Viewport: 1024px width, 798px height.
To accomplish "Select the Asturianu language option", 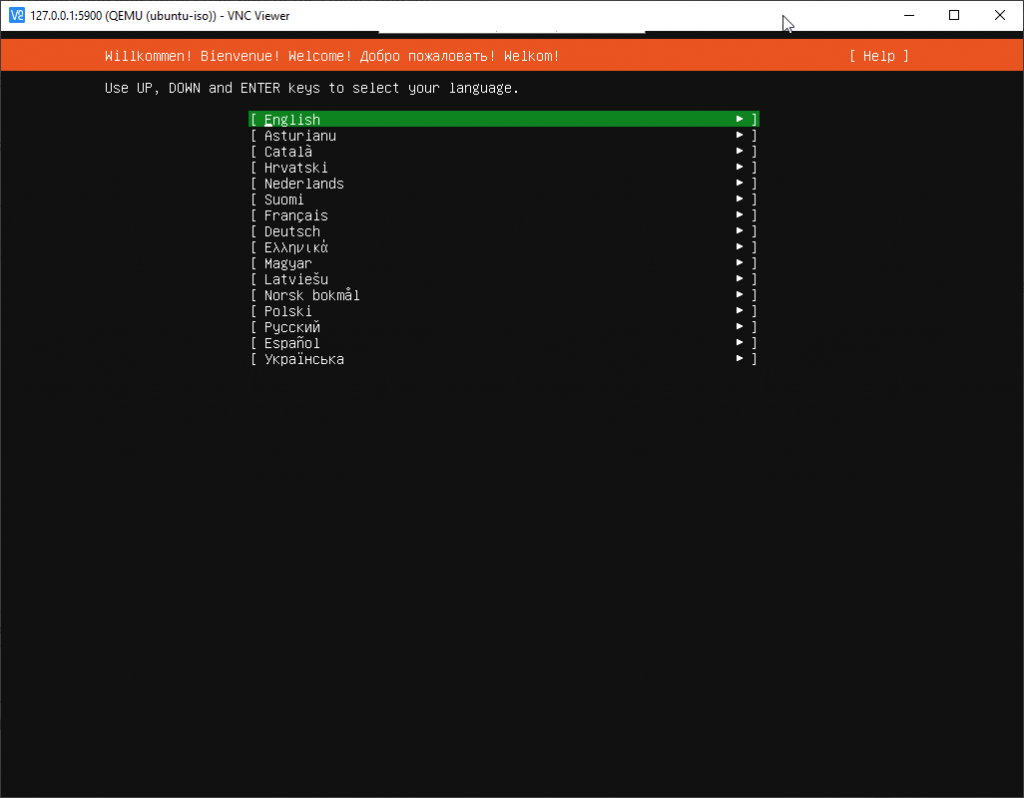I will 300,136.
